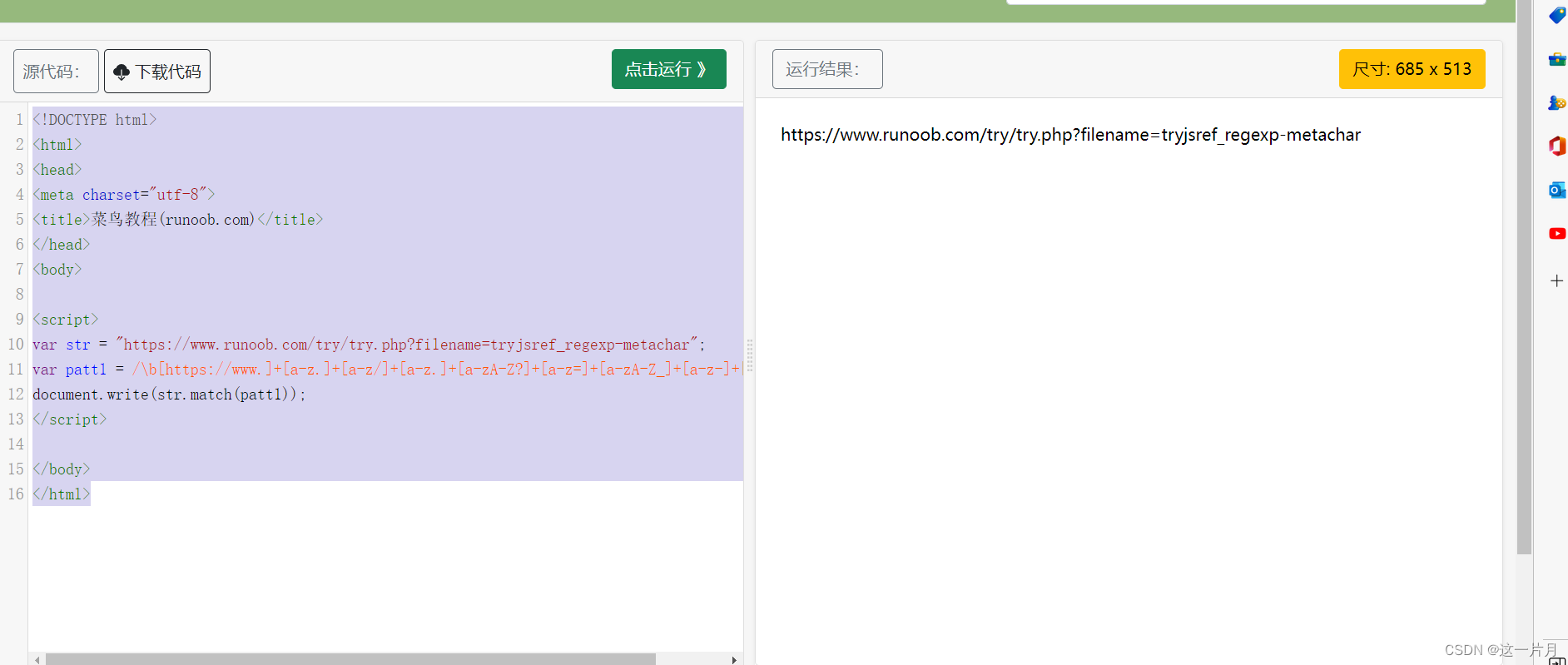Open the Microsoft 365 Office sidebar icon

point(1557,146)
